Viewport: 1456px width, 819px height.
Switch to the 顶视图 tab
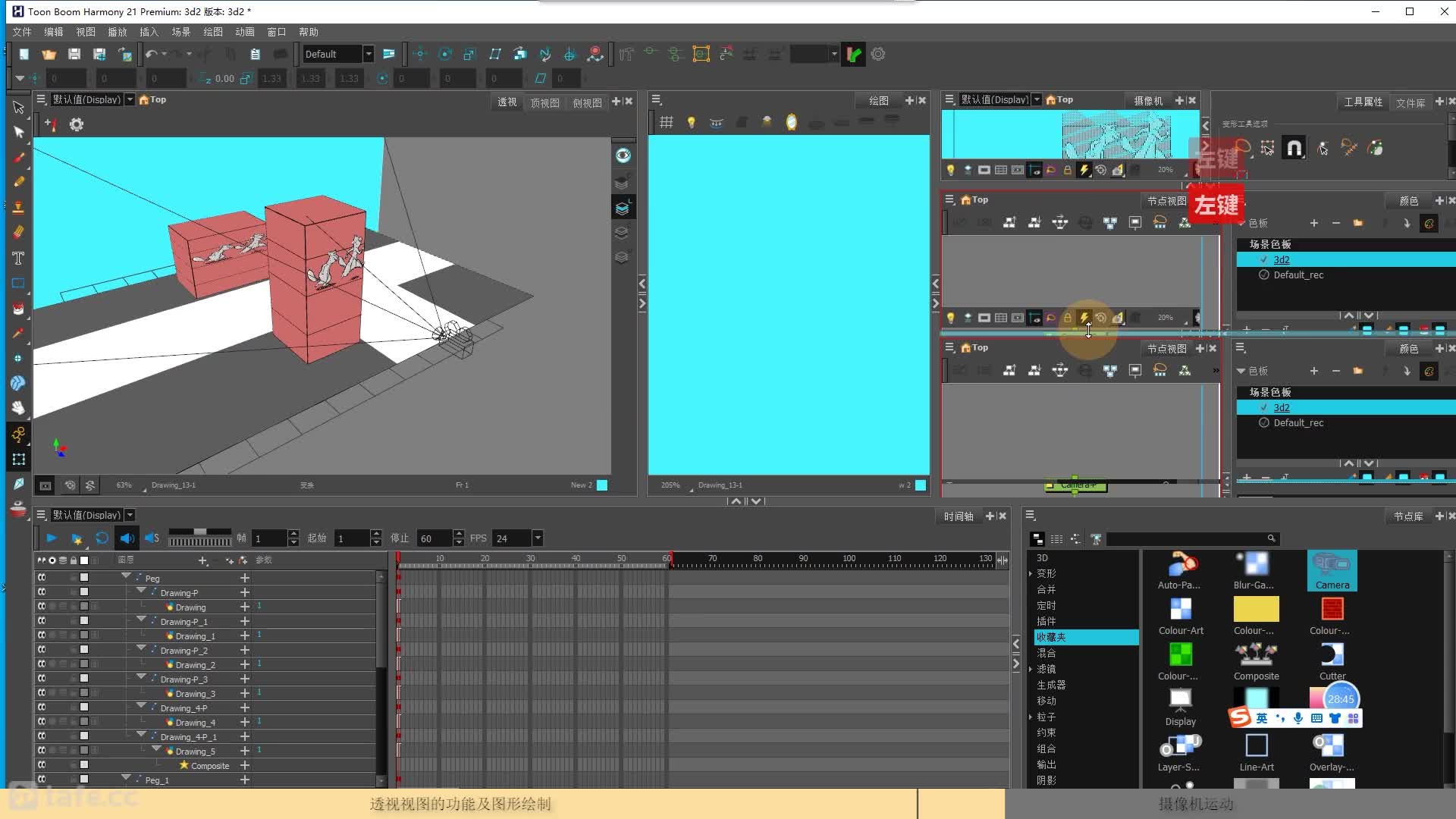544,102
